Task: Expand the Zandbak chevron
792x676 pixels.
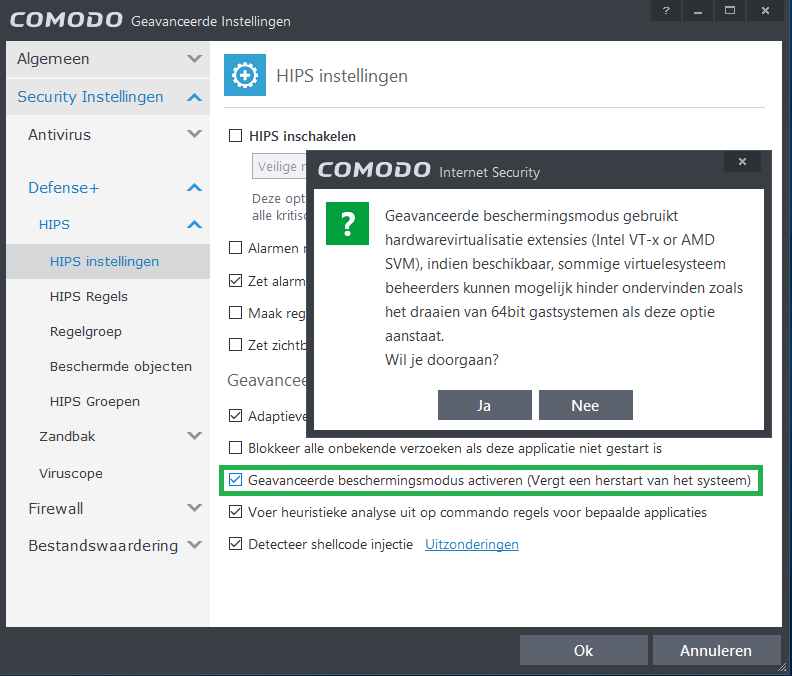Action: [x=194, y=436]
